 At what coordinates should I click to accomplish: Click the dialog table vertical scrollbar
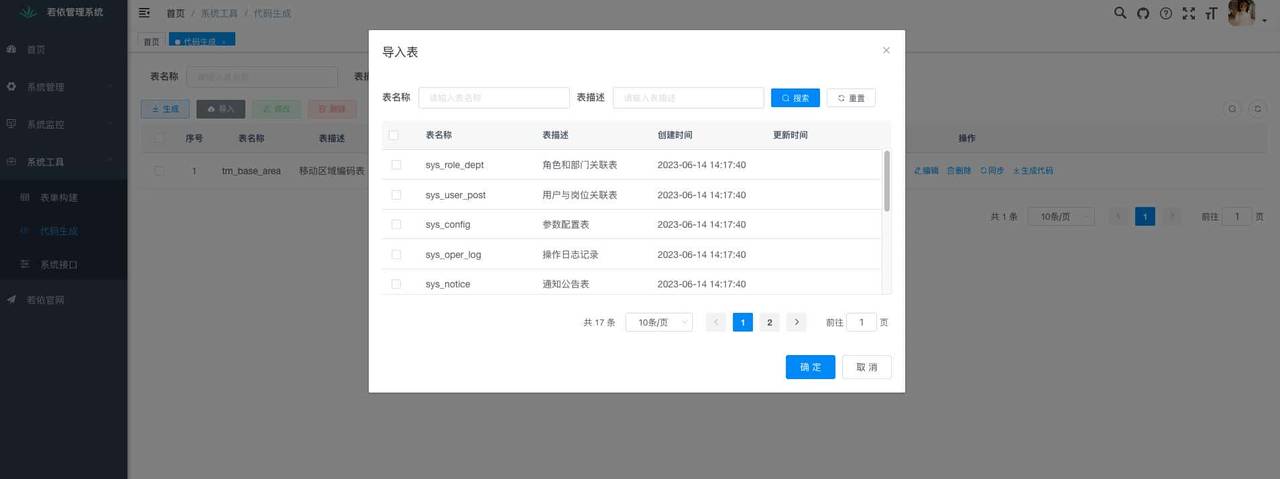coord(887,181)
